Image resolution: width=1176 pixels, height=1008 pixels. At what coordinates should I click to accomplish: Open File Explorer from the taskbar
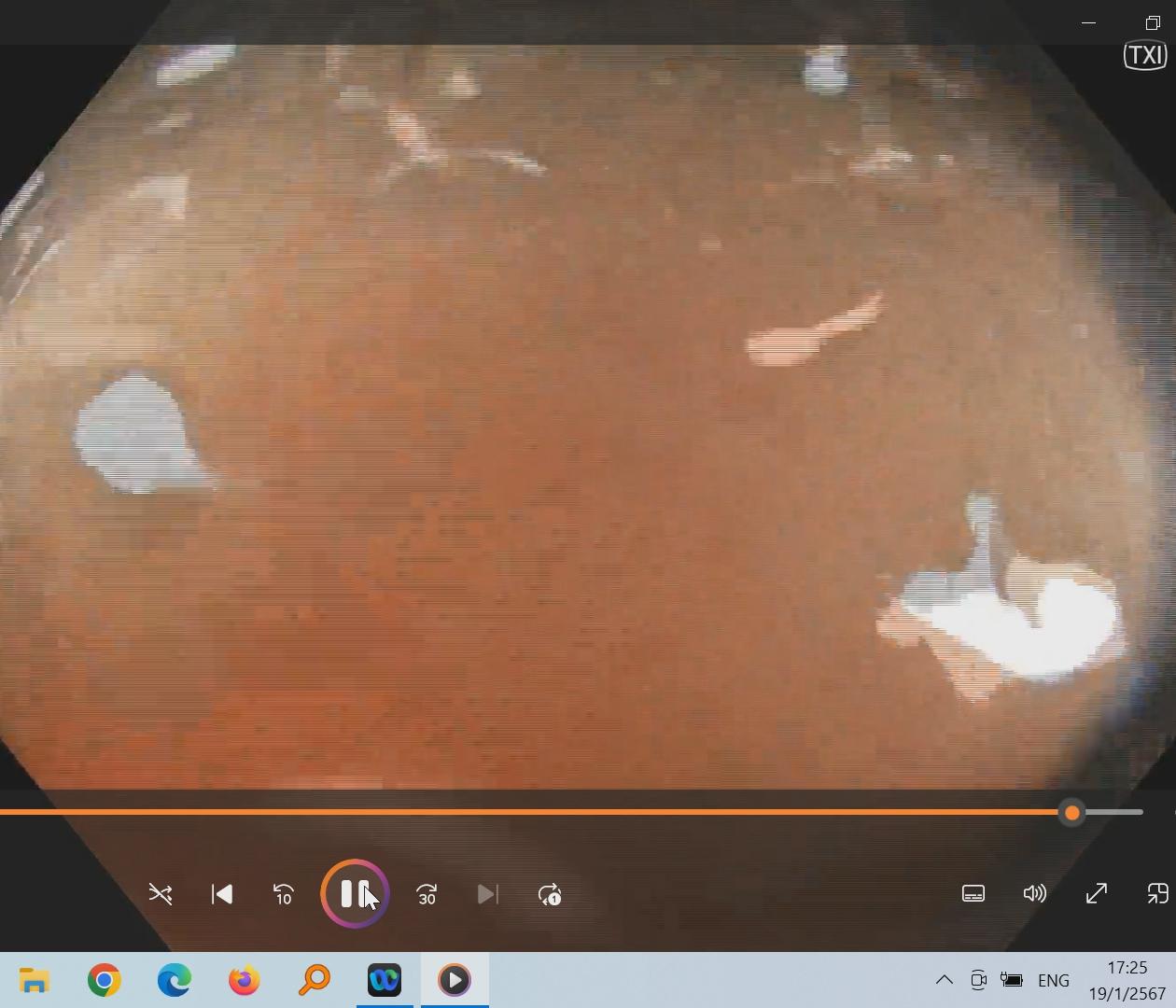(x=35, y=980)
